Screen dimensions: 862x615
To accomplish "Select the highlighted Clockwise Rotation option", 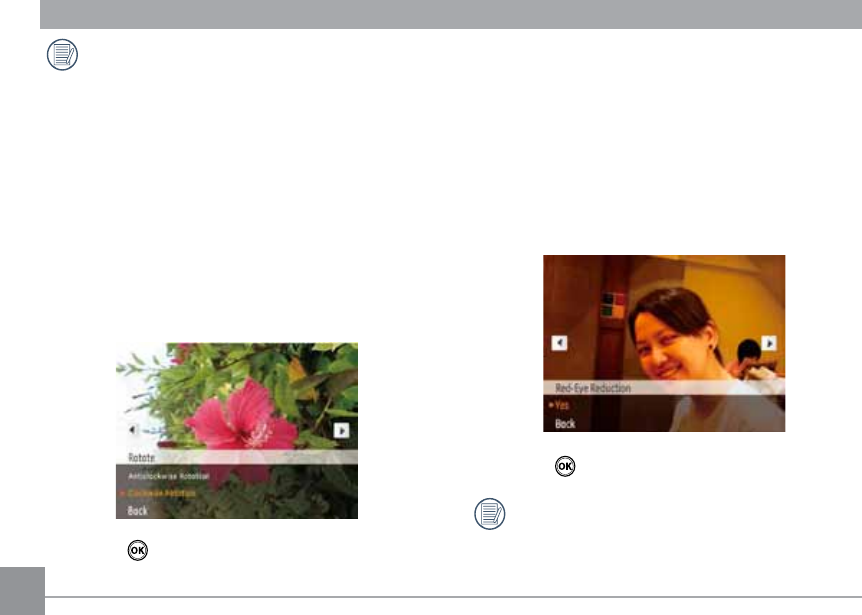I will coord(162,494).
